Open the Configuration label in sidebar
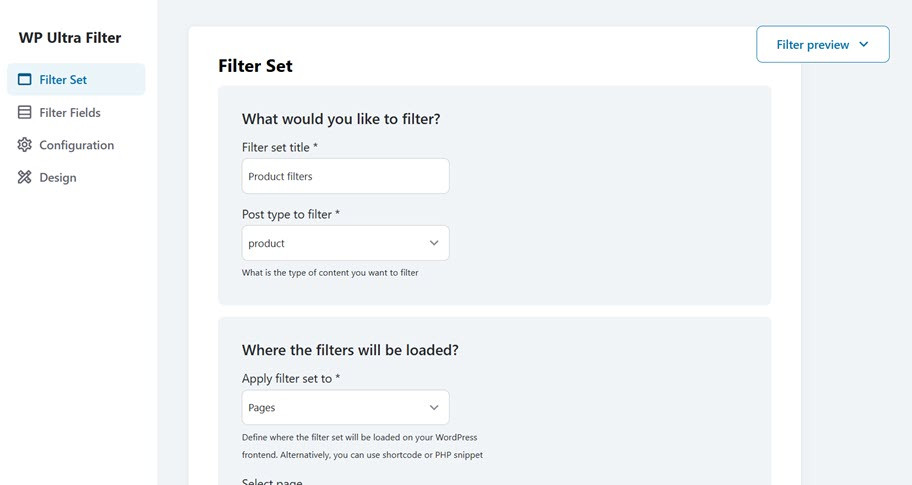This screenshot has height=485, width=912. (x=77, y=145)
